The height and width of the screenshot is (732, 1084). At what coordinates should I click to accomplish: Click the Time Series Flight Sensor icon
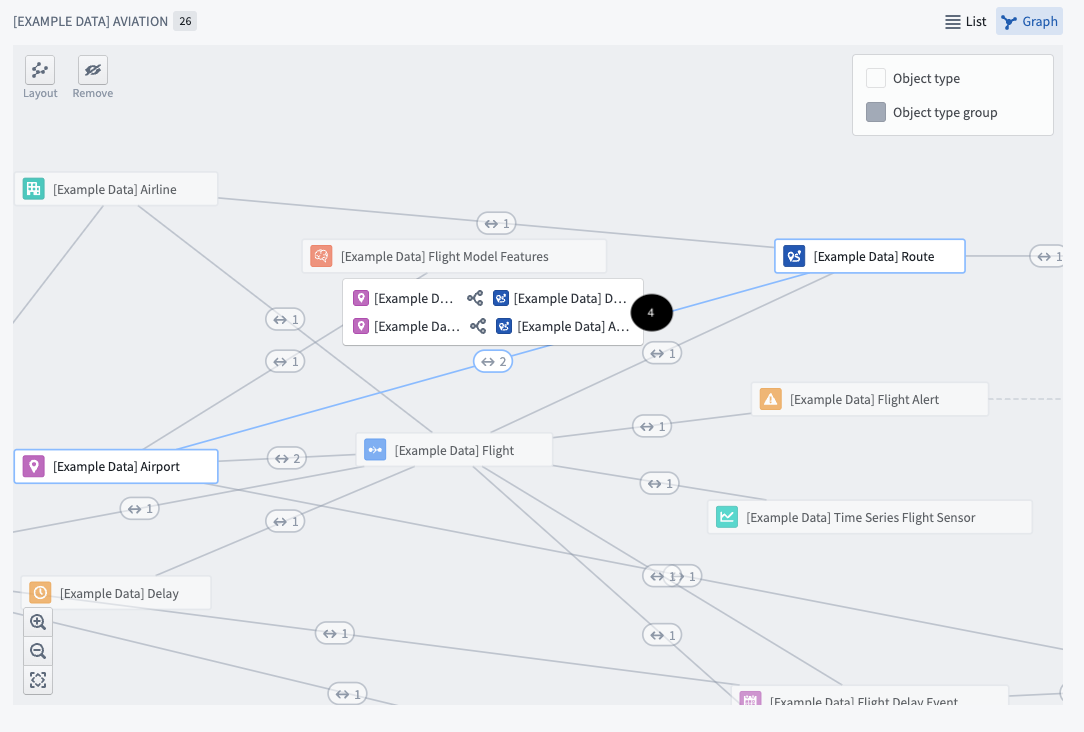pyautogui.click(x=727, y=517)
